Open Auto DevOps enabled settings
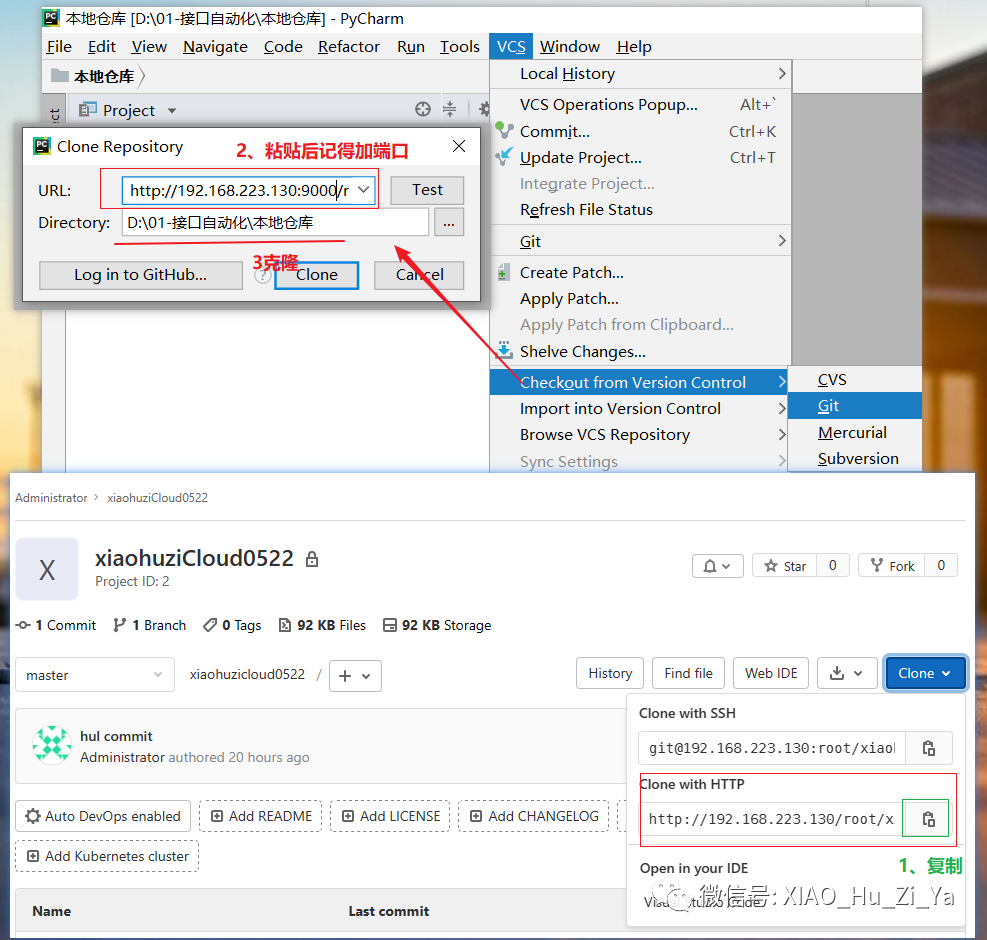Image resolution: width=987 pixels, height=940 pixels. coord(103,816)
